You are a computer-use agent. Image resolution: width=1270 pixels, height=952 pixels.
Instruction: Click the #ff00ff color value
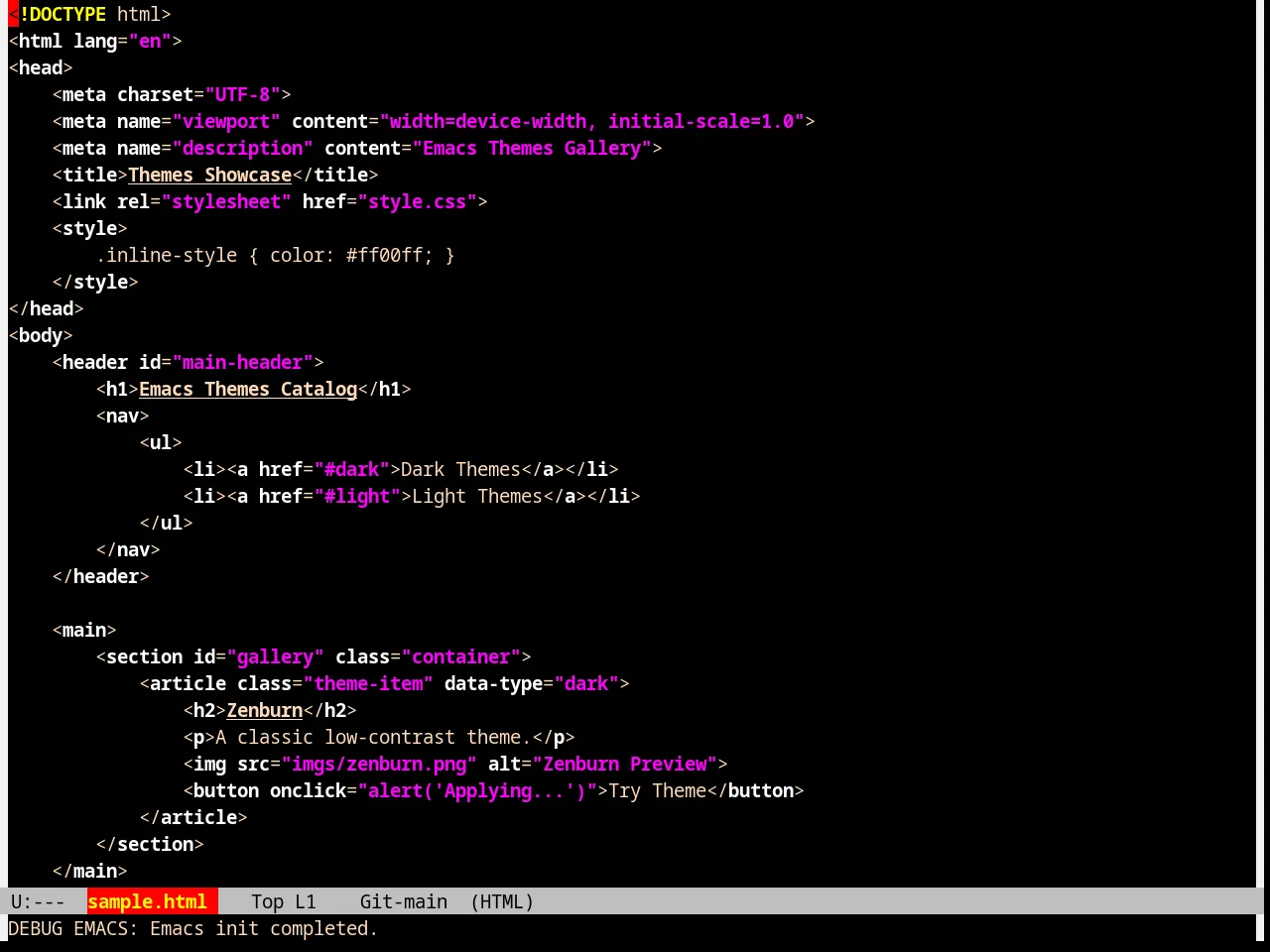(x=384, y=255)
